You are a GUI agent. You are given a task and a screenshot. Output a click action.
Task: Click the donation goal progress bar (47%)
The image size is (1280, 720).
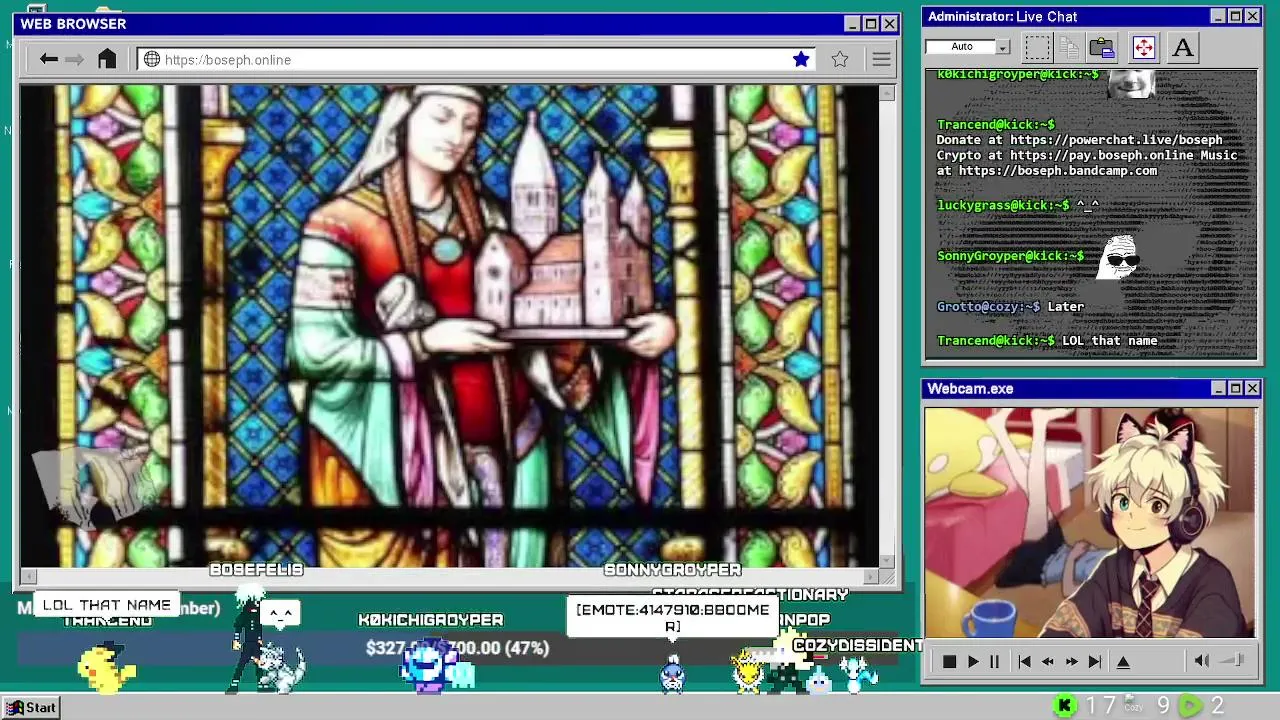tap(457, 648)
